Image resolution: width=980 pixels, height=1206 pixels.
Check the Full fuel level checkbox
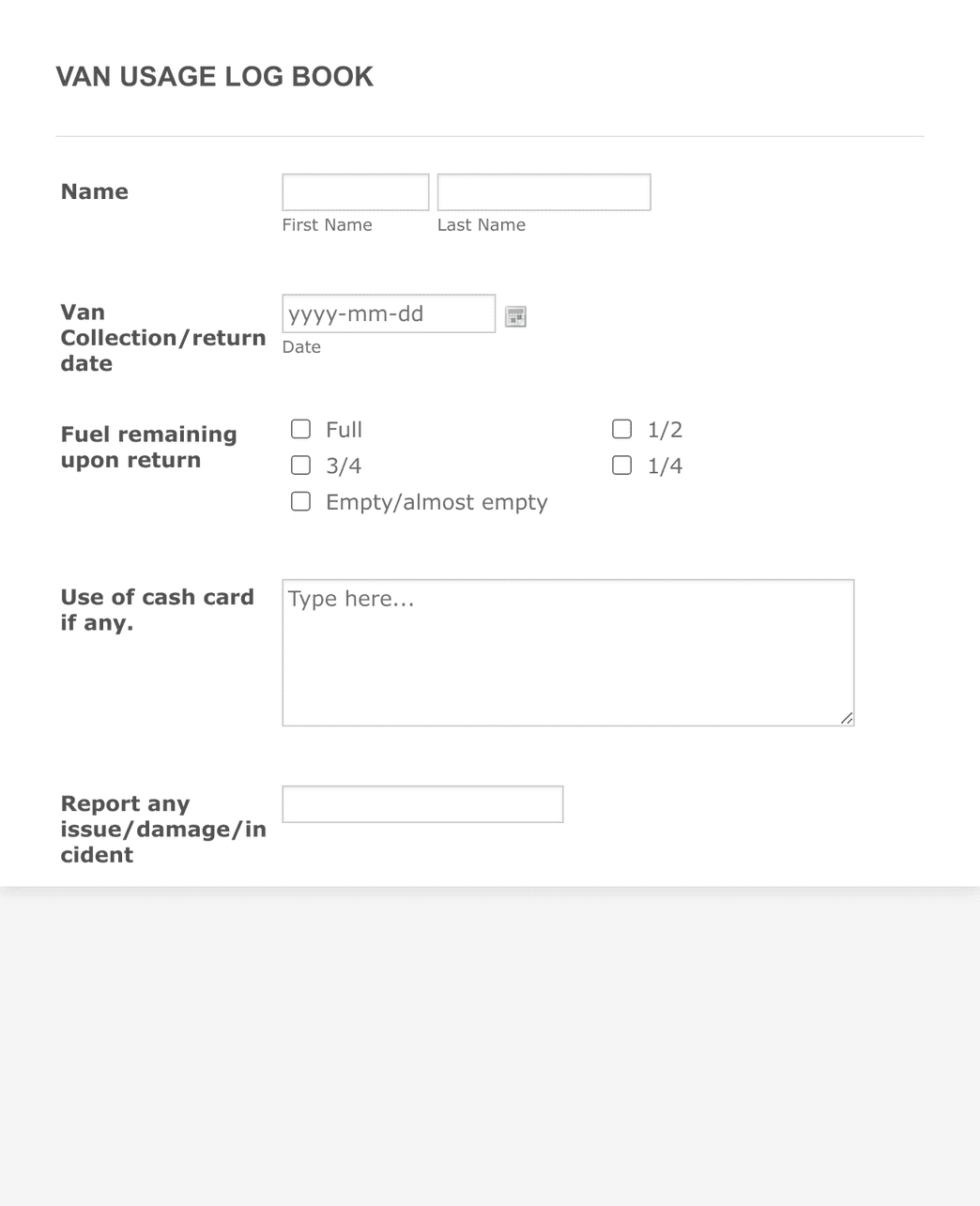(x=300, y=428)
